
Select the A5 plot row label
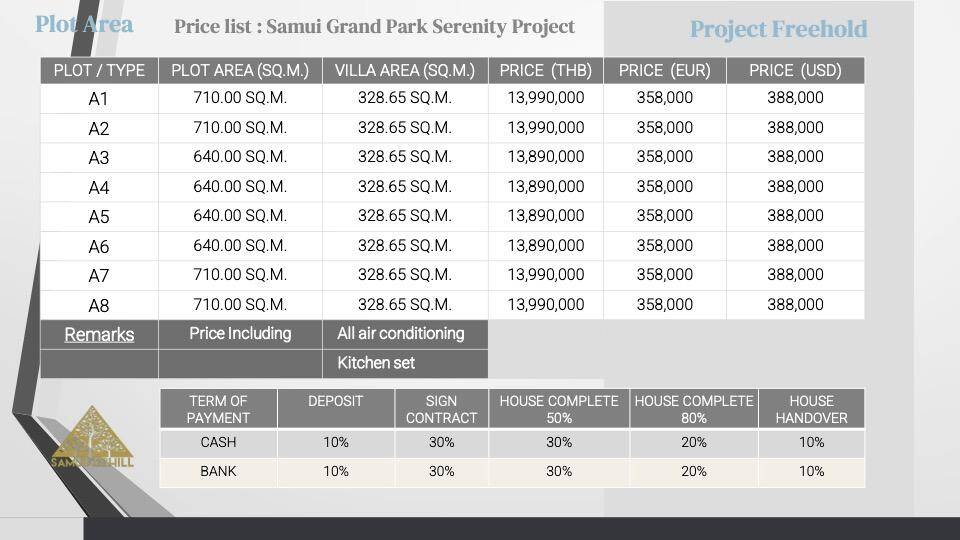tap(99, 217)
